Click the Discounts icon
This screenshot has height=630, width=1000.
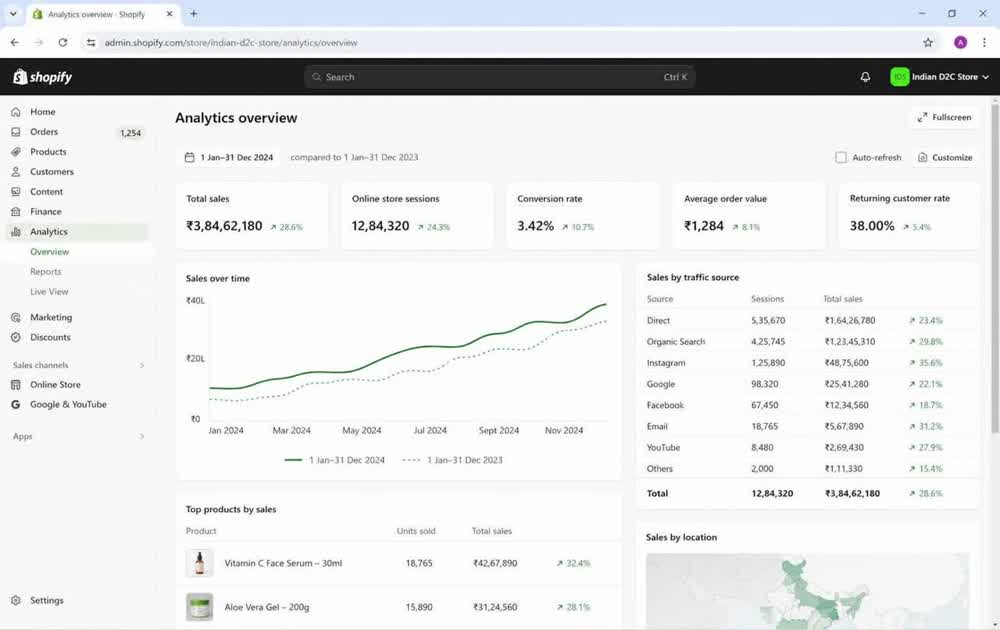pos(16,337)
